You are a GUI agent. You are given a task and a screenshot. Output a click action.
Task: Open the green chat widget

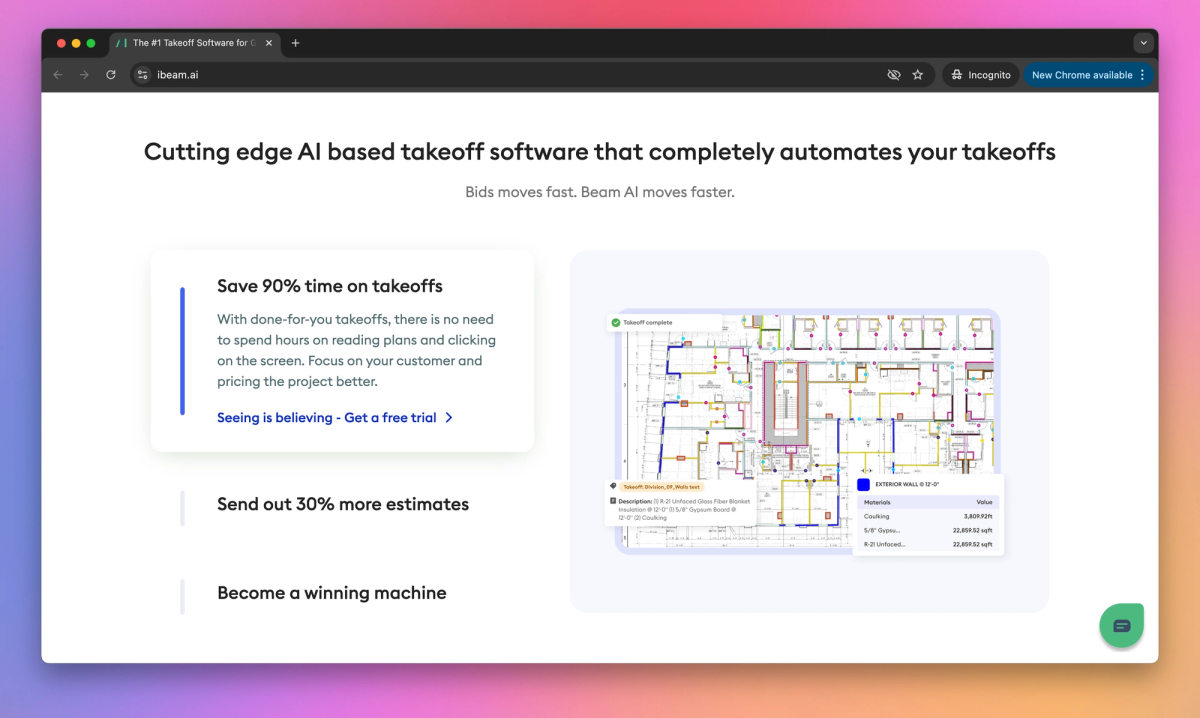coord(1121,626)
